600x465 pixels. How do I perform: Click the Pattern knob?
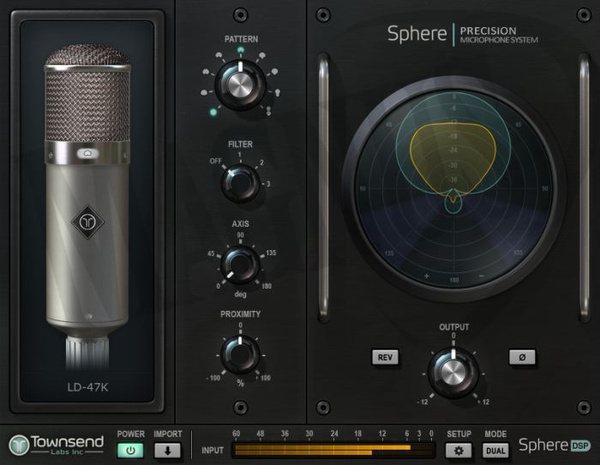click(238, 87)
